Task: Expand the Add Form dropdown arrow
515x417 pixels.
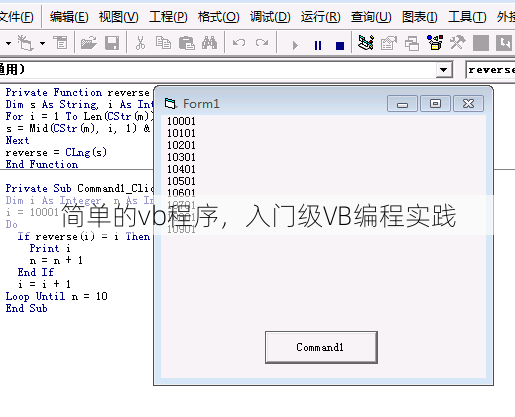Action: tap(42, 43)
